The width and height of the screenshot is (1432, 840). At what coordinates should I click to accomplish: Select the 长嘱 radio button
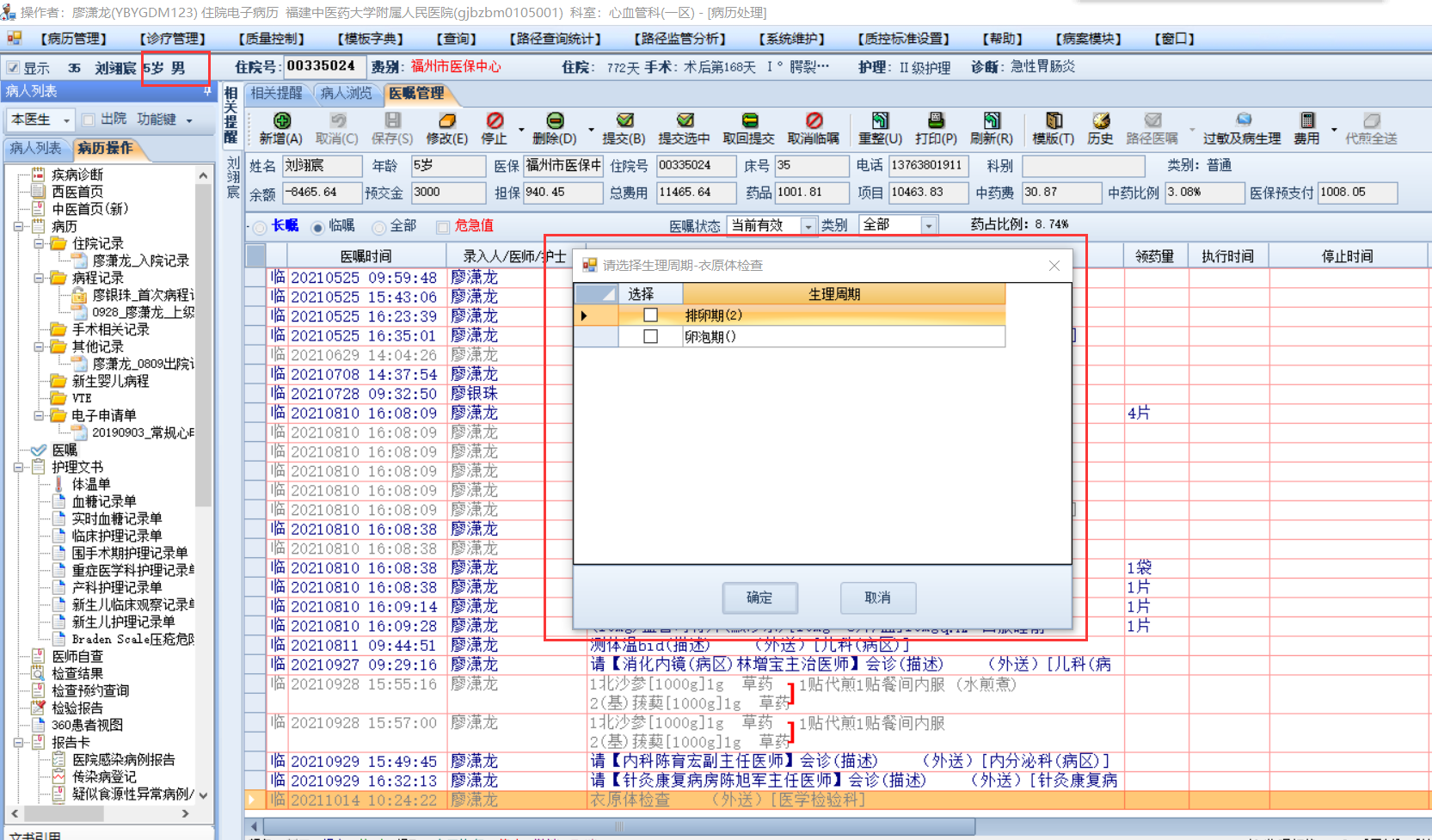260,227
